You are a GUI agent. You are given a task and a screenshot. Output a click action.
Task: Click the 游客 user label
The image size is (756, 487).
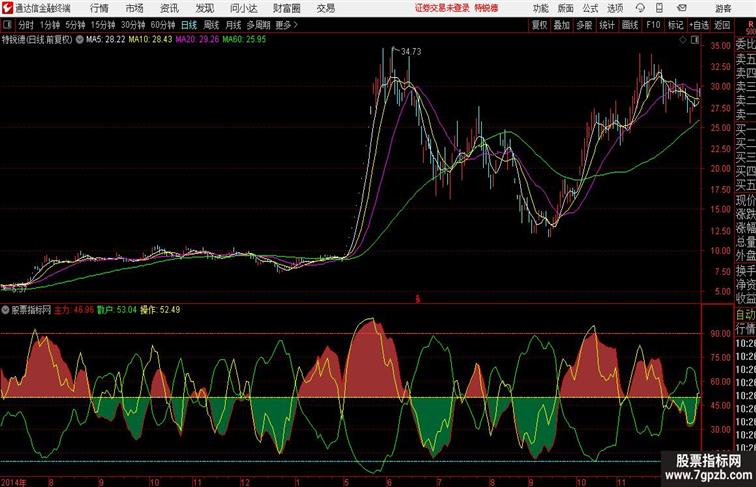[x=723, y=8]
